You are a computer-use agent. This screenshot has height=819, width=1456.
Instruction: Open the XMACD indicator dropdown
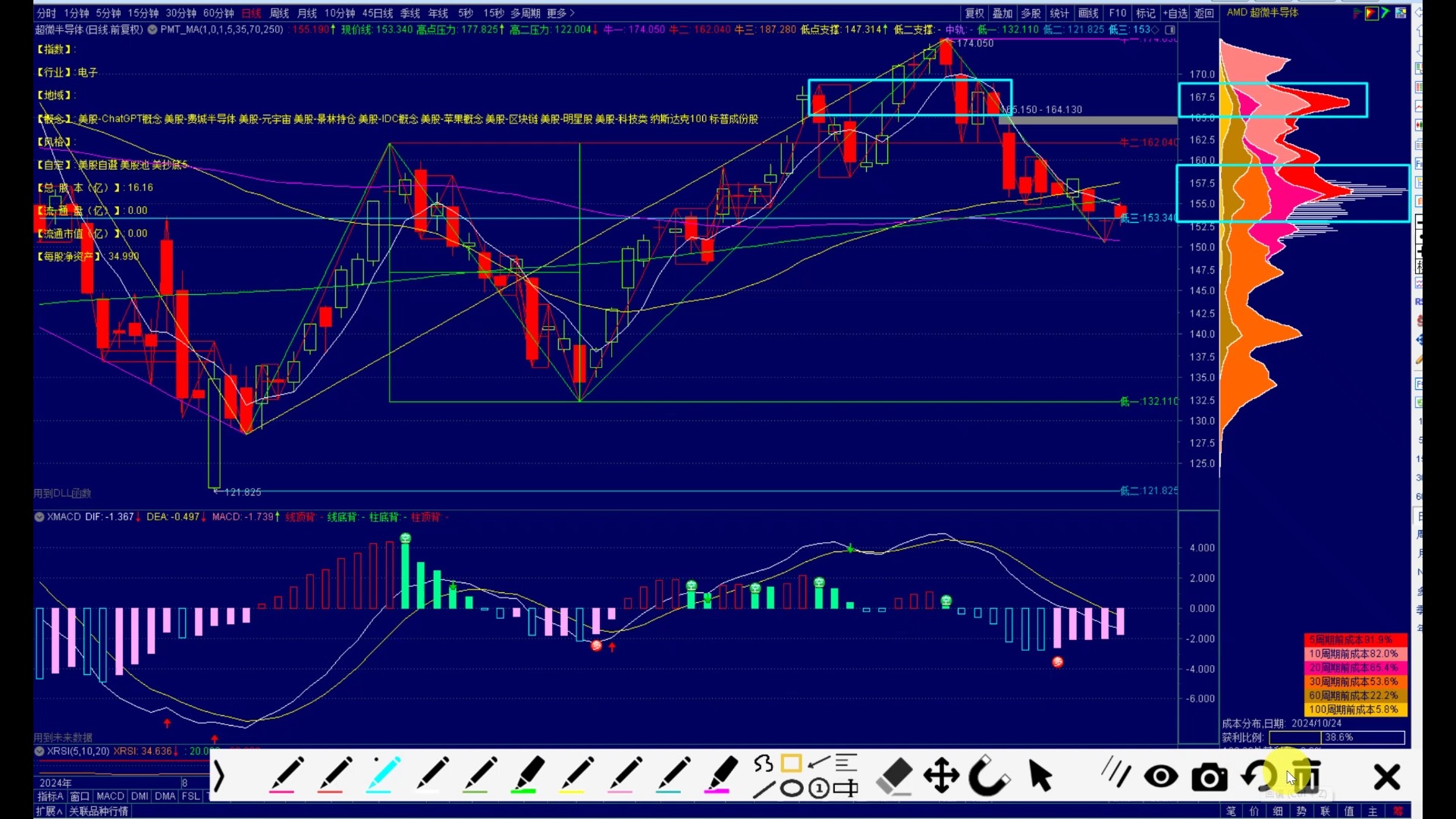39,516
